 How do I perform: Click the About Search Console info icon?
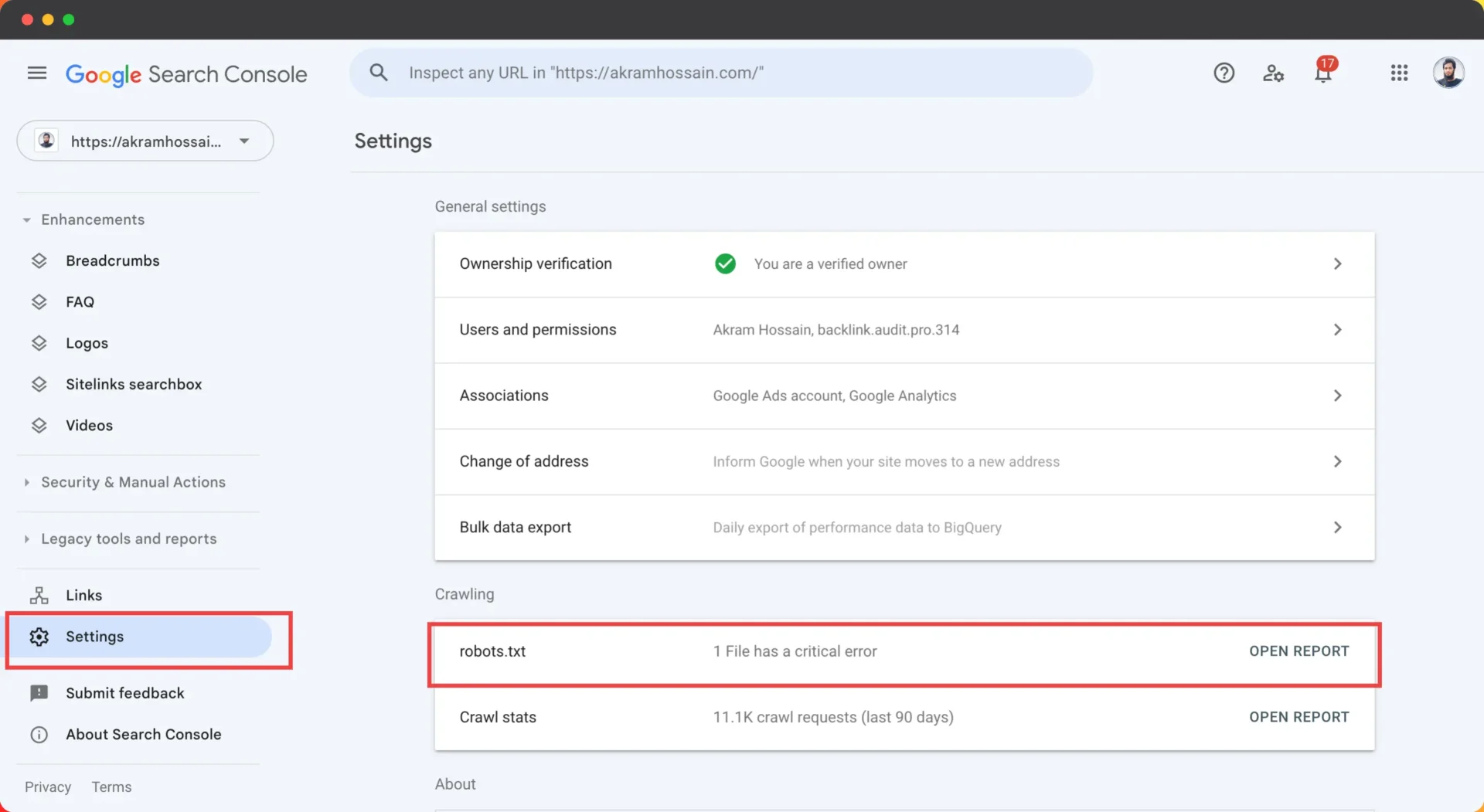click(39, 734)
